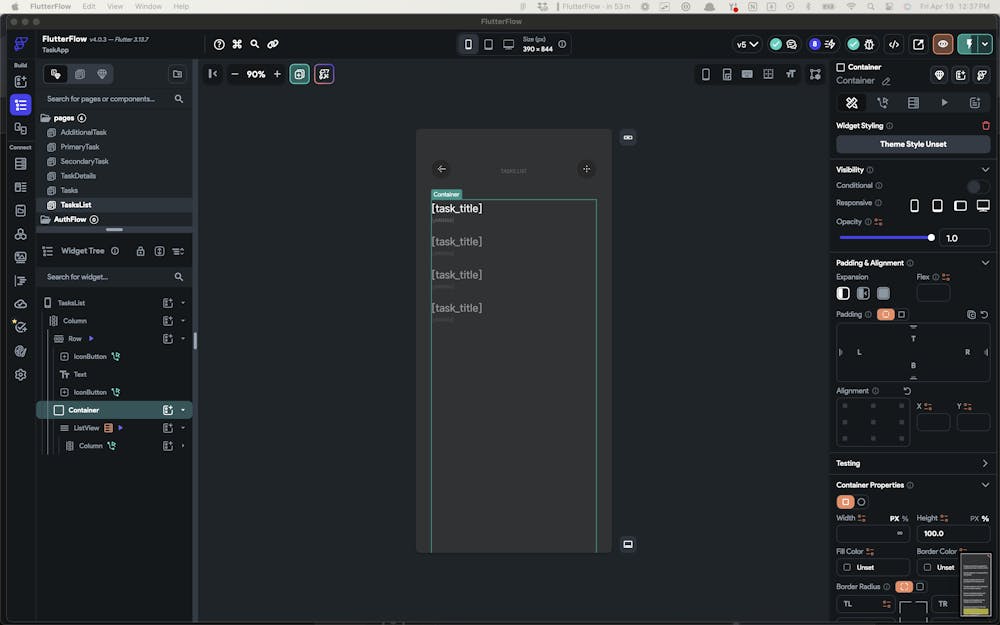Expand the Testing section

pyautogui.click(x=985, y=463)
